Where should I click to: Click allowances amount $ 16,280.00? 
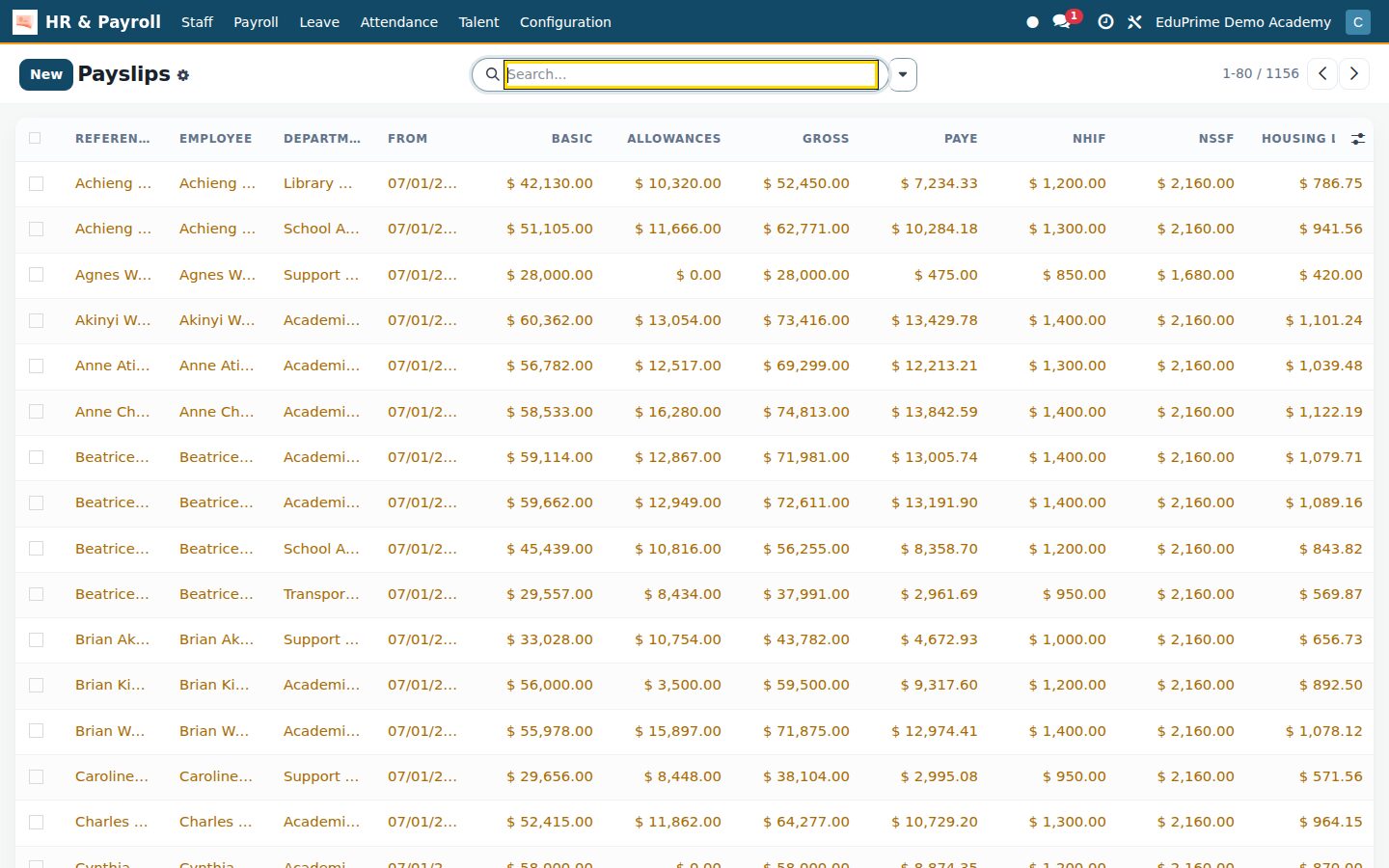pos(678,412)
